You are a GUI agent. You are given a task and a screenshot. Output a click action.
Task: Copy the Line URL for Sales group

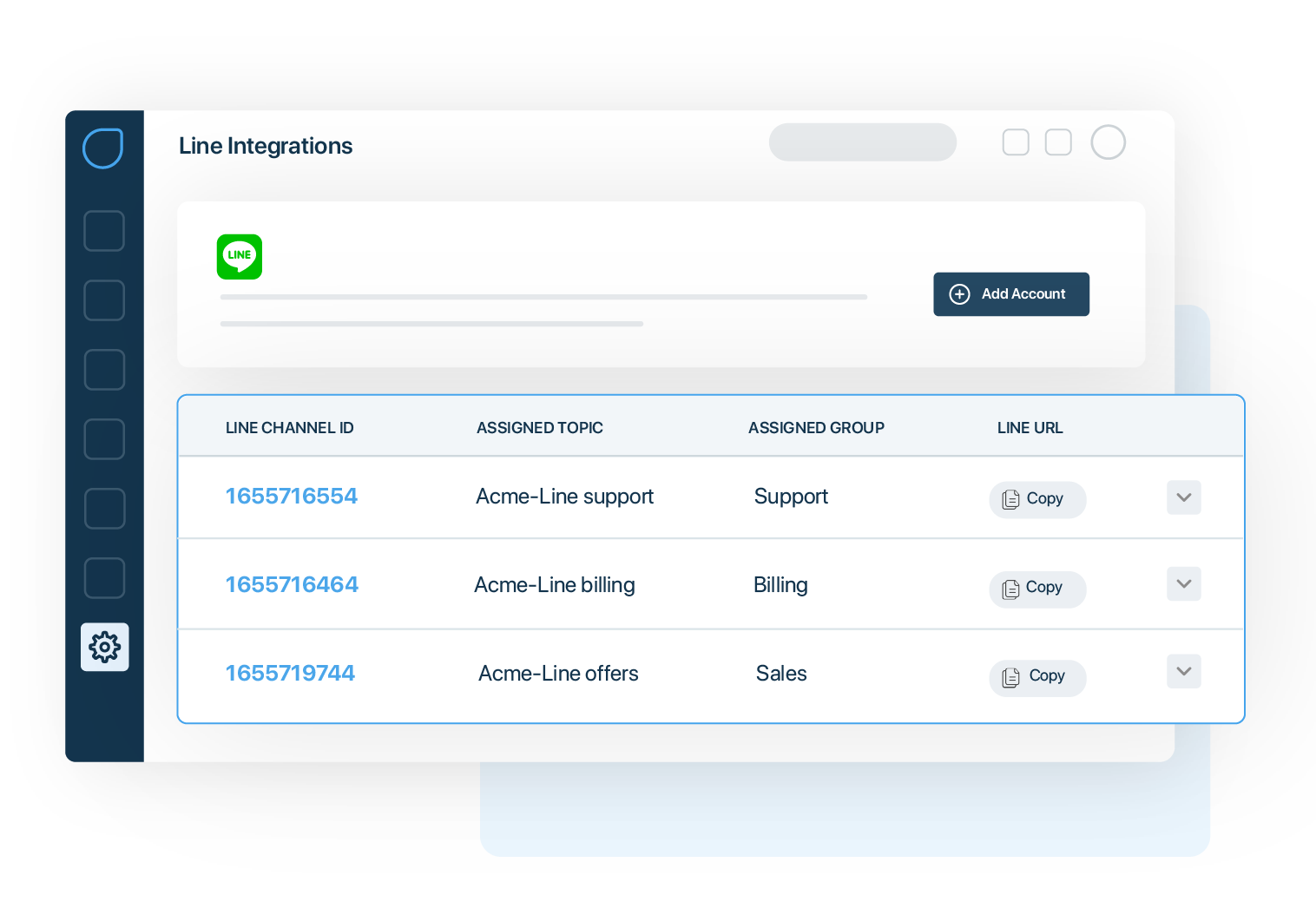coord(1037,677)
